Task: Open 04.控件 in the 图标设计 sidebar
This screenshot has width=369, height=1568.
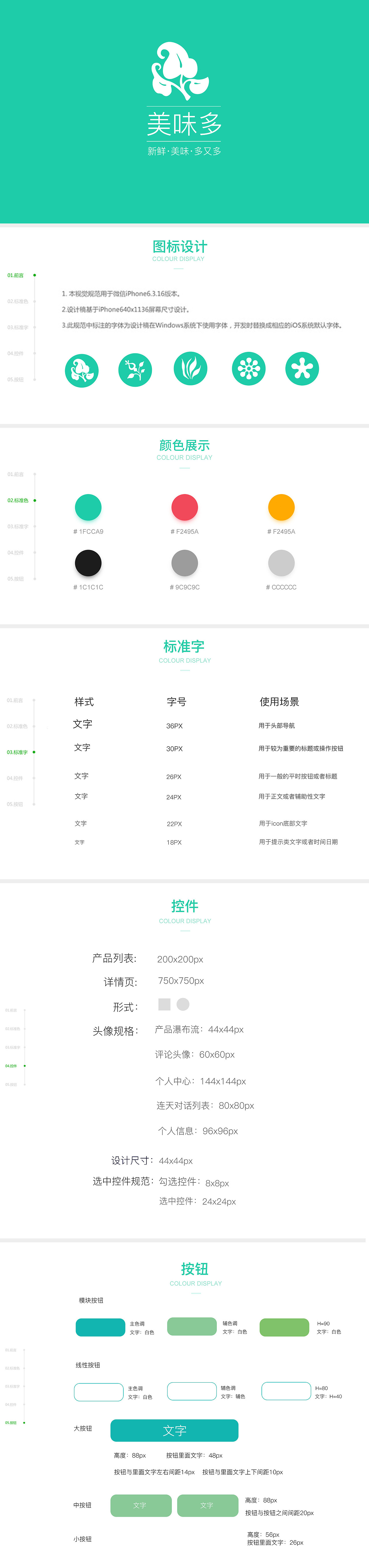Action: click(15, 354)
